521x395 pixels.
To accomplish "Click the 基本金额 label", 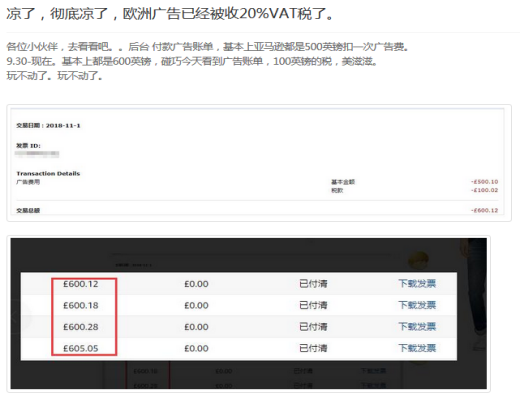I will 343,182.
